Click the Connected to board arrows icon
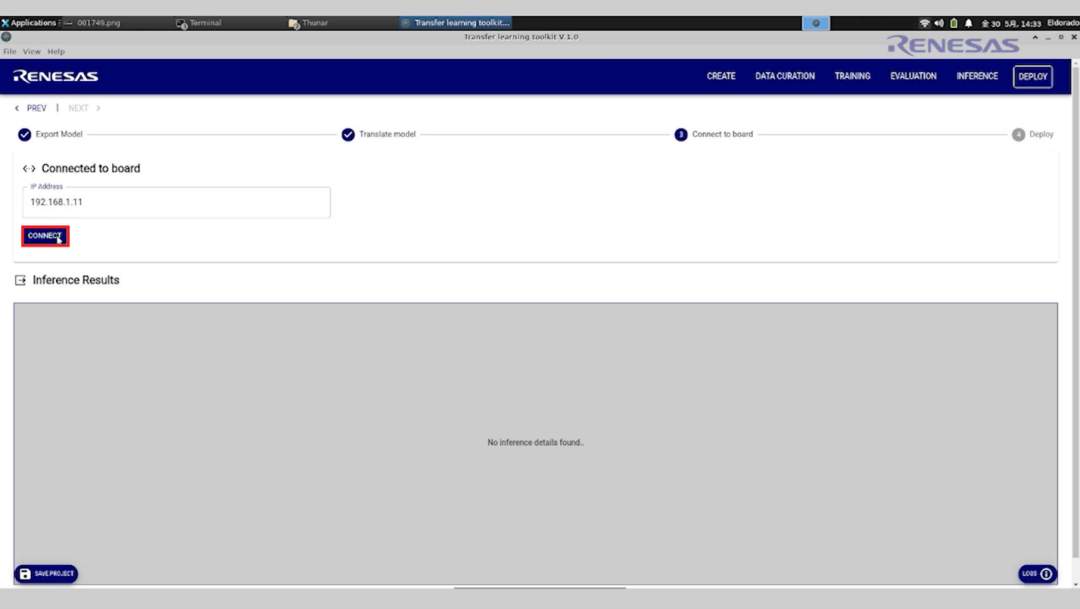 click(x=29, y=169)
